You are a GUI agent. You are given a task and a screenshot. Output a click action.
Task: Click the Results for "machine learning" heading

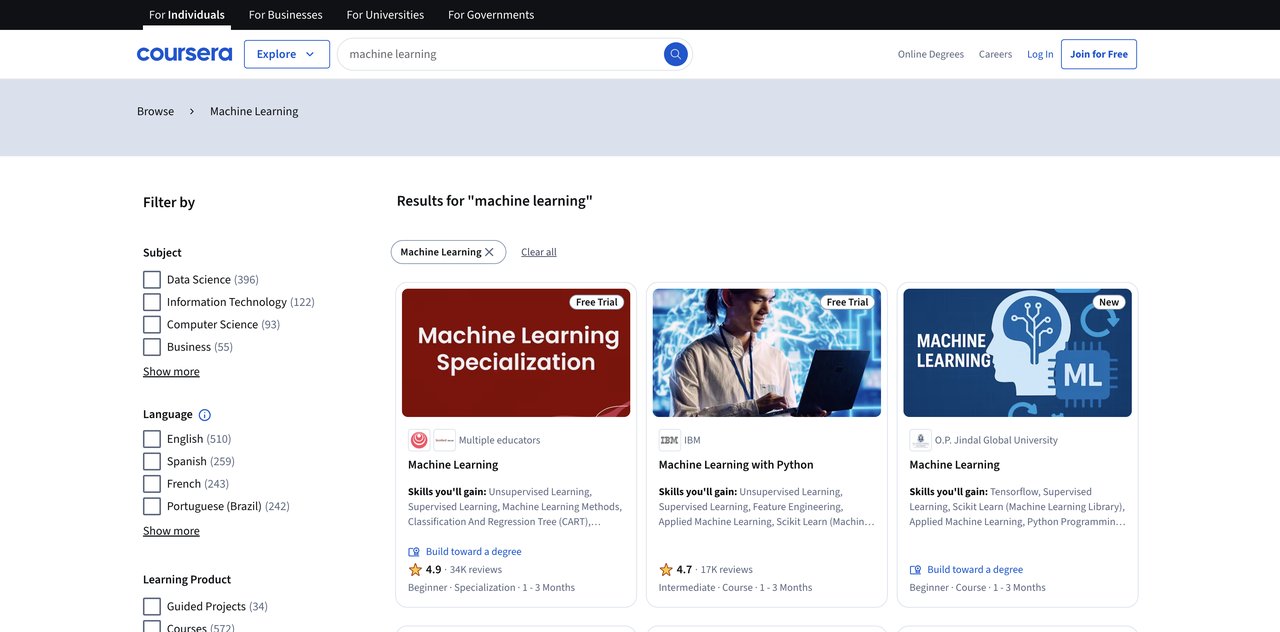click(495, 201)
